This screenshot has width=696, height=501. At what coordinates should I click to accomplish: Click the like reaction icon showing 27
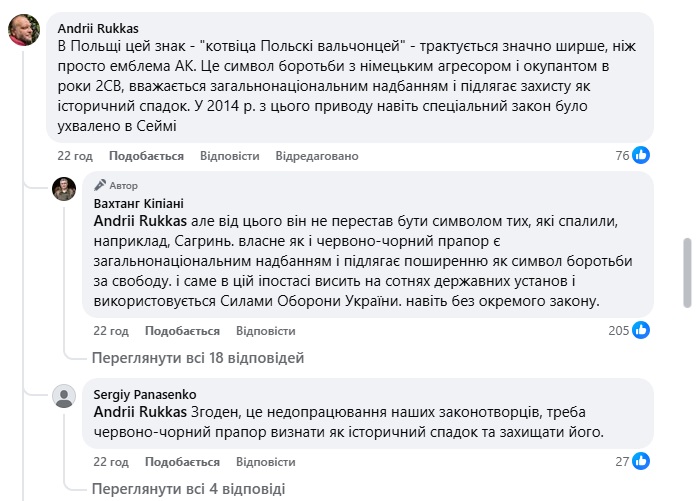pos(641,461)
